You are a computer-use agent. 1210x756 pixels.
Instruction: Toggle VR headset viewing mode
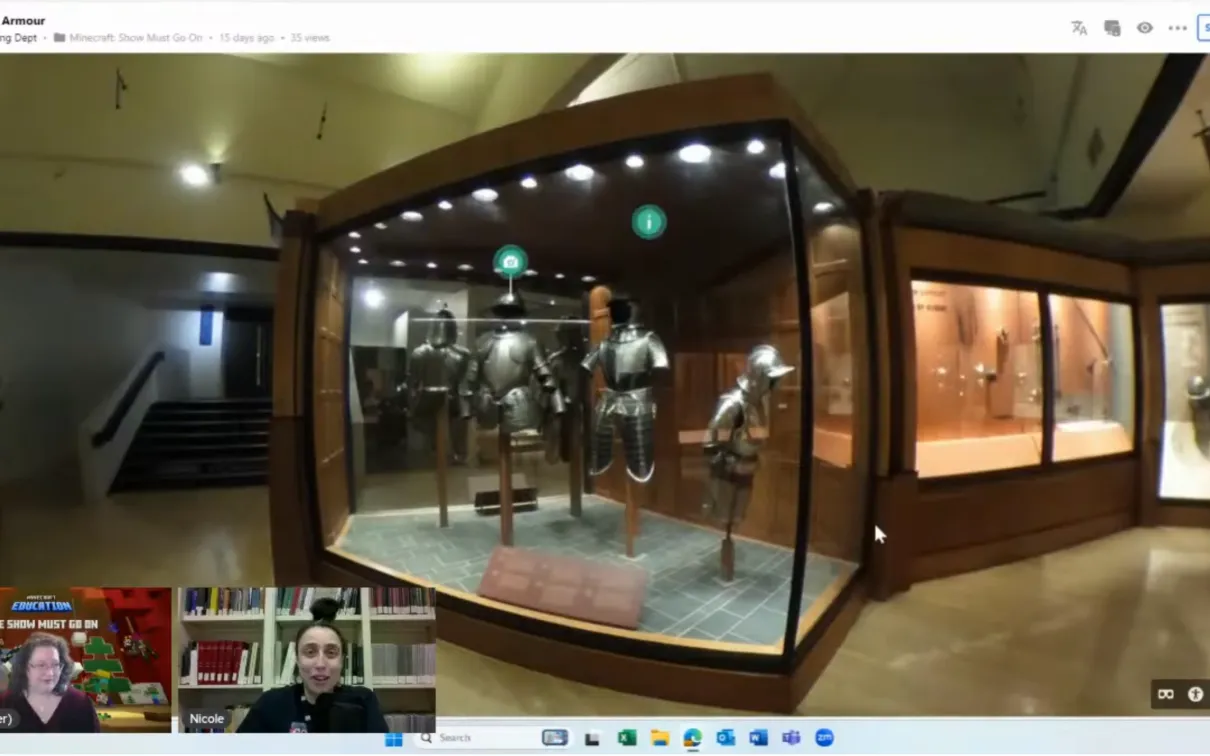[1164, 693]
